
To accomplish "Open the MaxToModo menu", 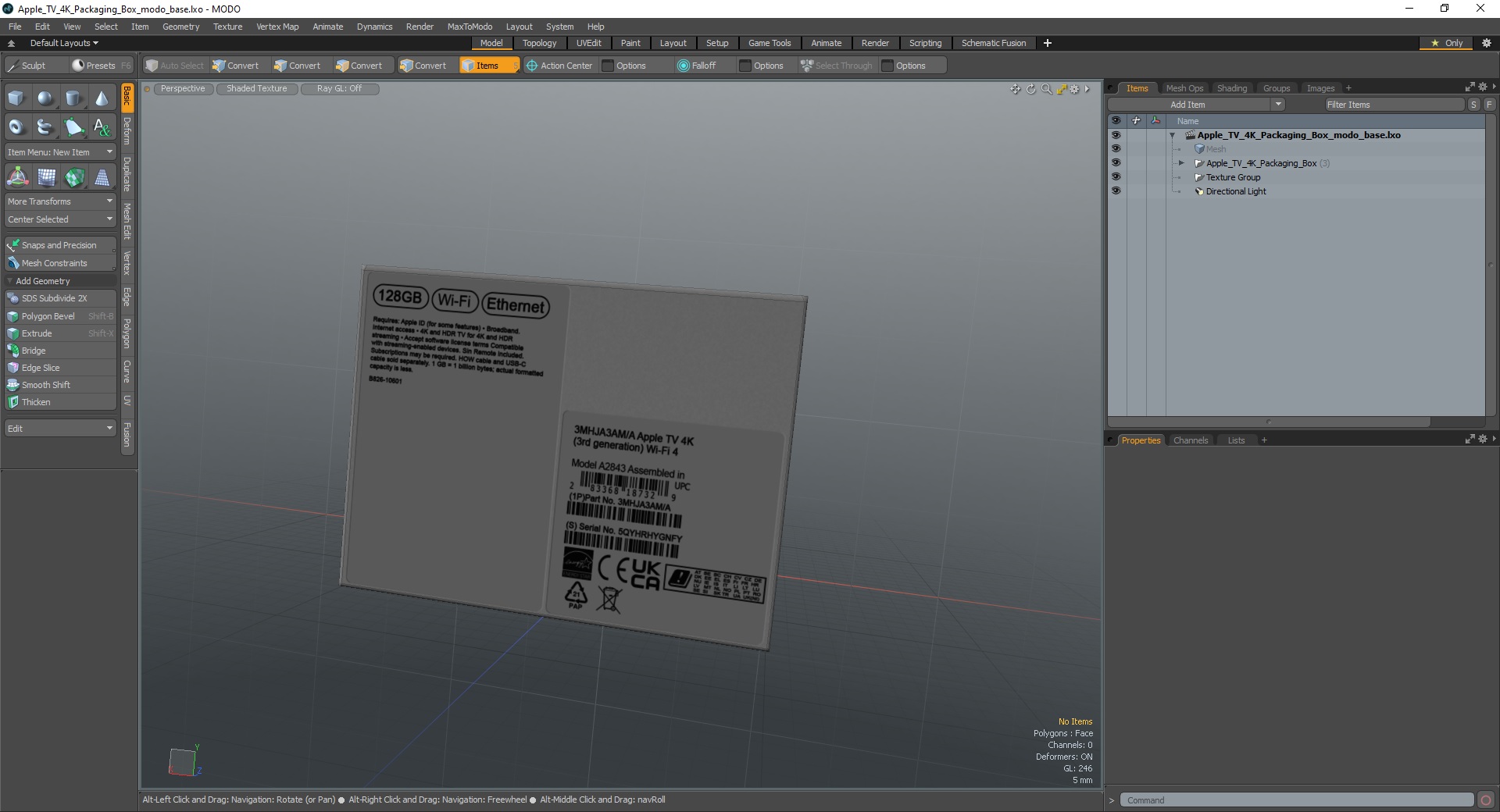I will [x=470, y=27].
